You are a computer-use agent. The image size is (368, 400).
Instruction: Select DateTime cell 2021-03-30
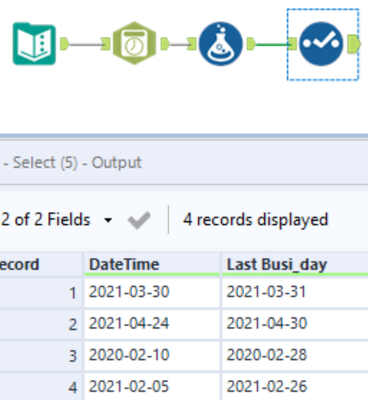152,292
